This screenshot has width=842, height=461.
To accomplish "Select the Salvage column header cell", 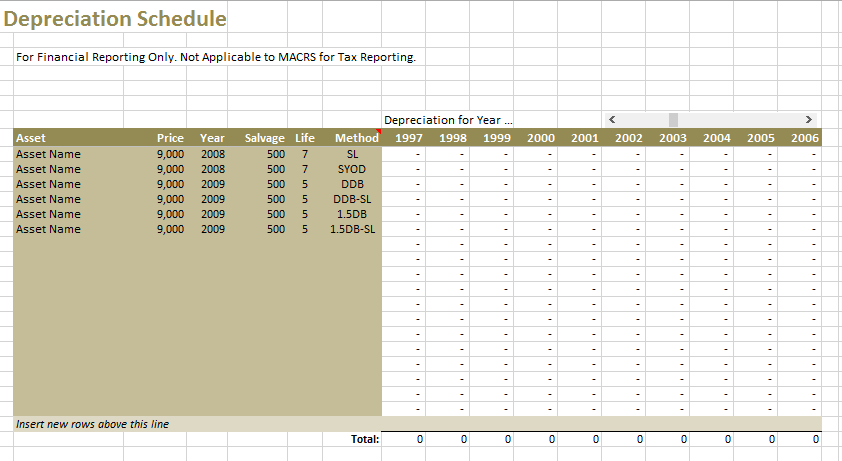I will click(264, 138).
